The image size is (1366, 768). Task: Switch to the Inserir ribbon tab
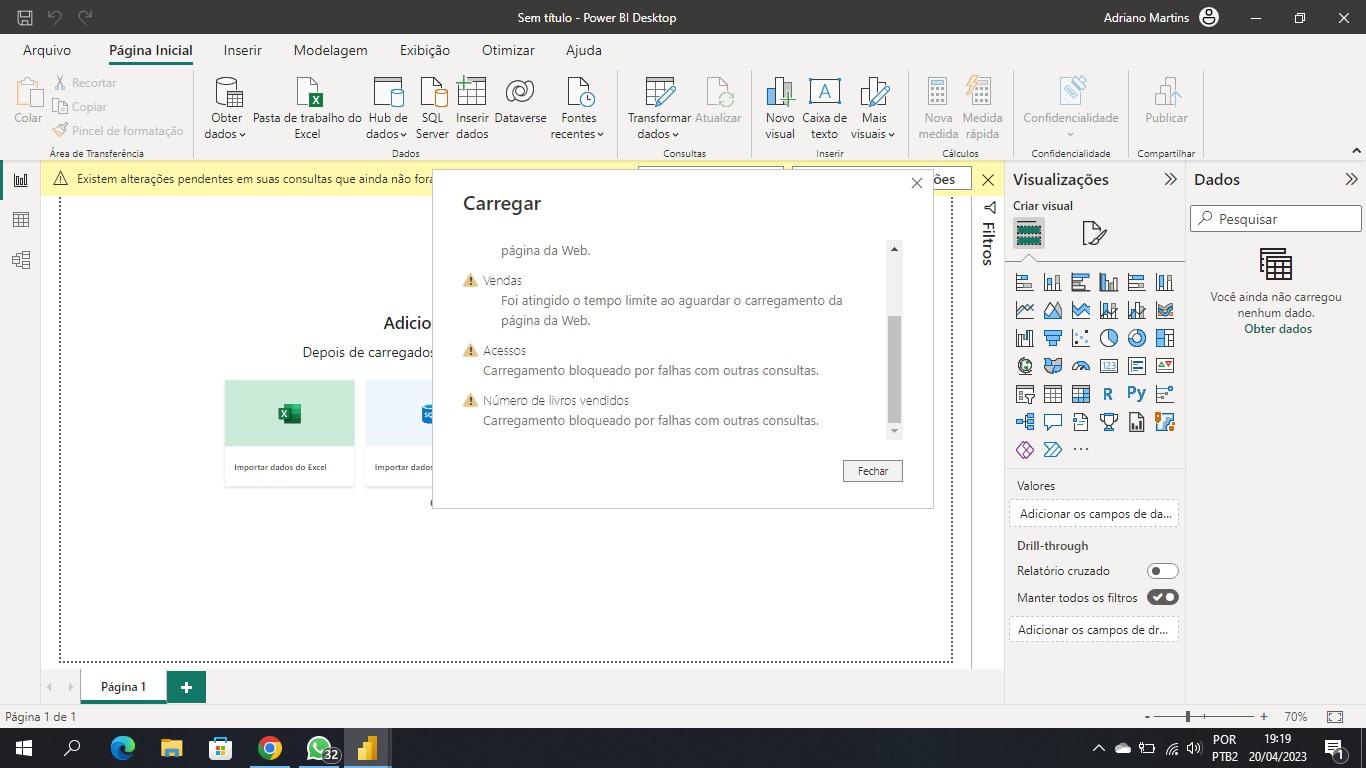[243, 50]
